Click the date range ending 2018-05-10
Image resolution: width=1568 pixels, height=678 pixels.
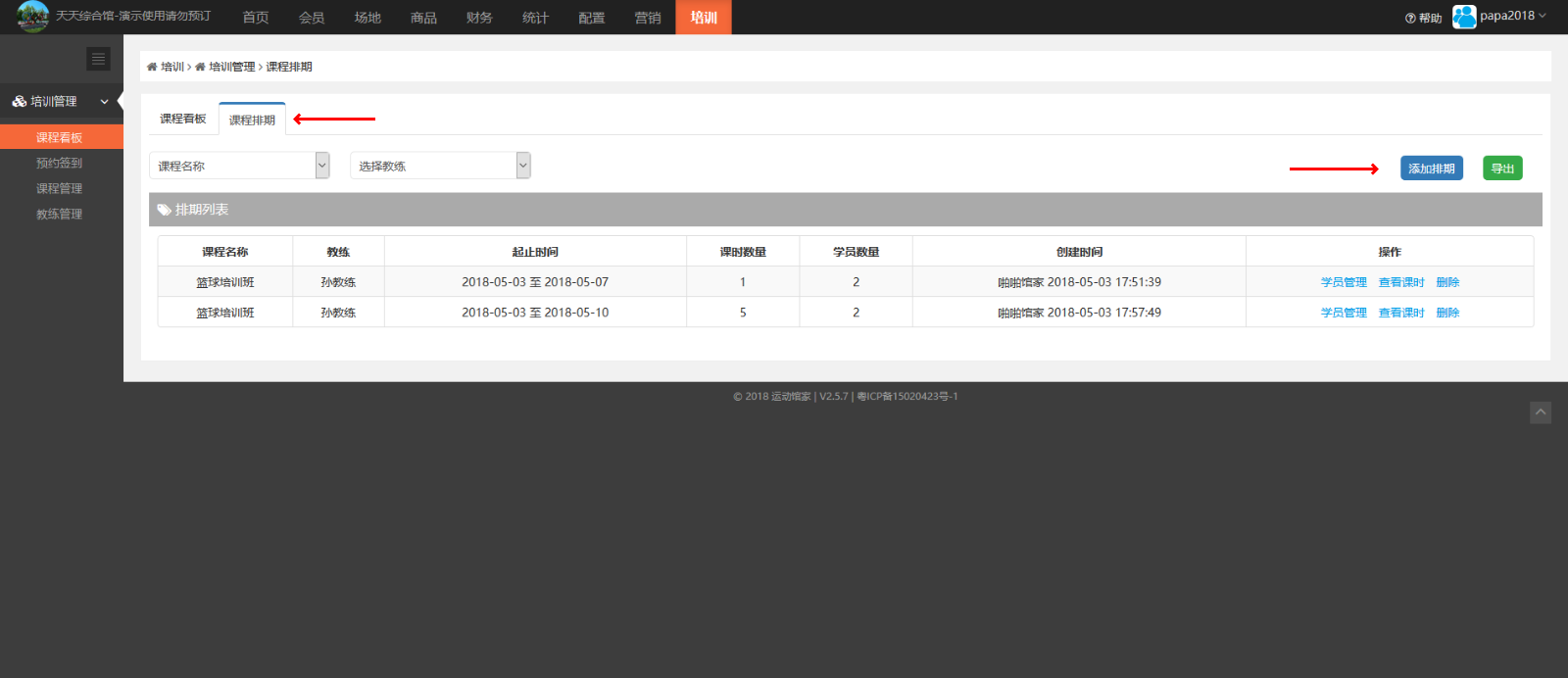535,313
